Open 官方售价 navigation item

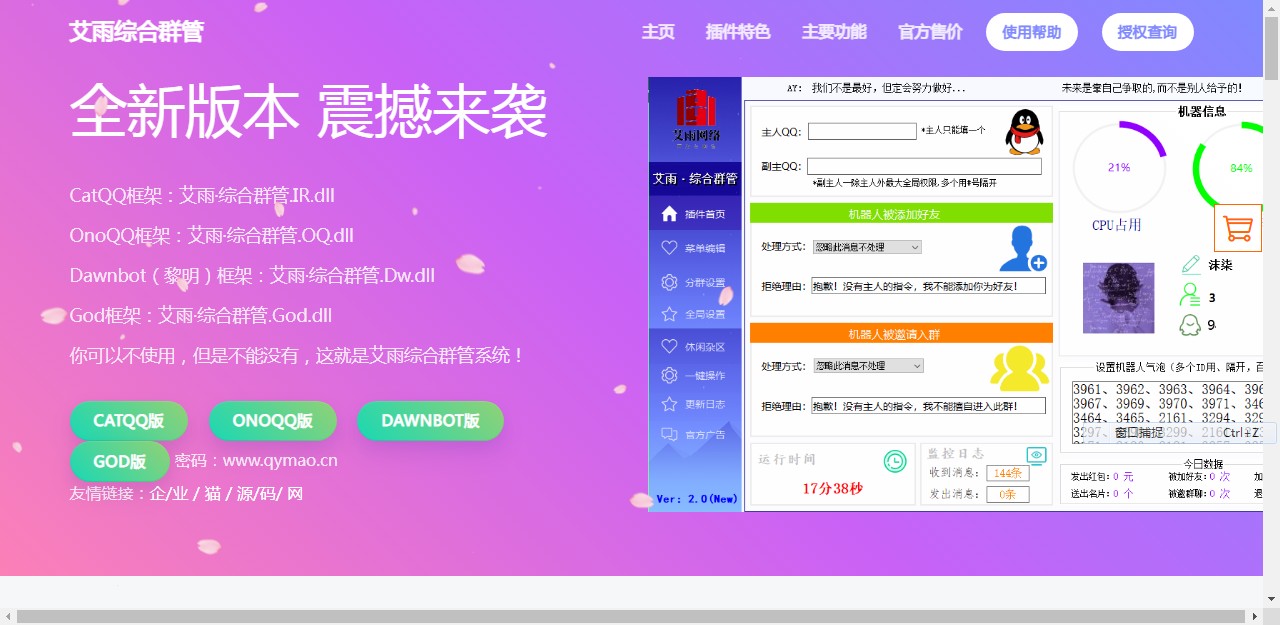pyautogui.click(x=930, y=32)
